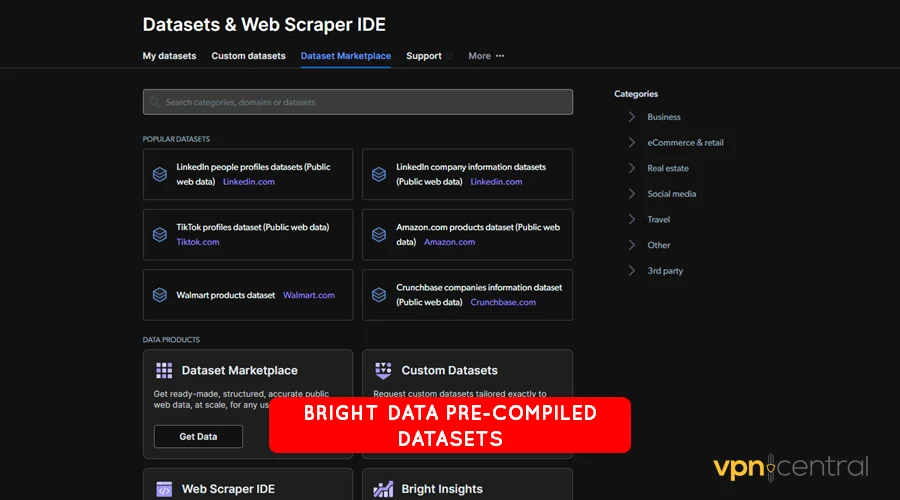Click the LinkedIn people profiles dataset icon

click(x=160, y=174)
